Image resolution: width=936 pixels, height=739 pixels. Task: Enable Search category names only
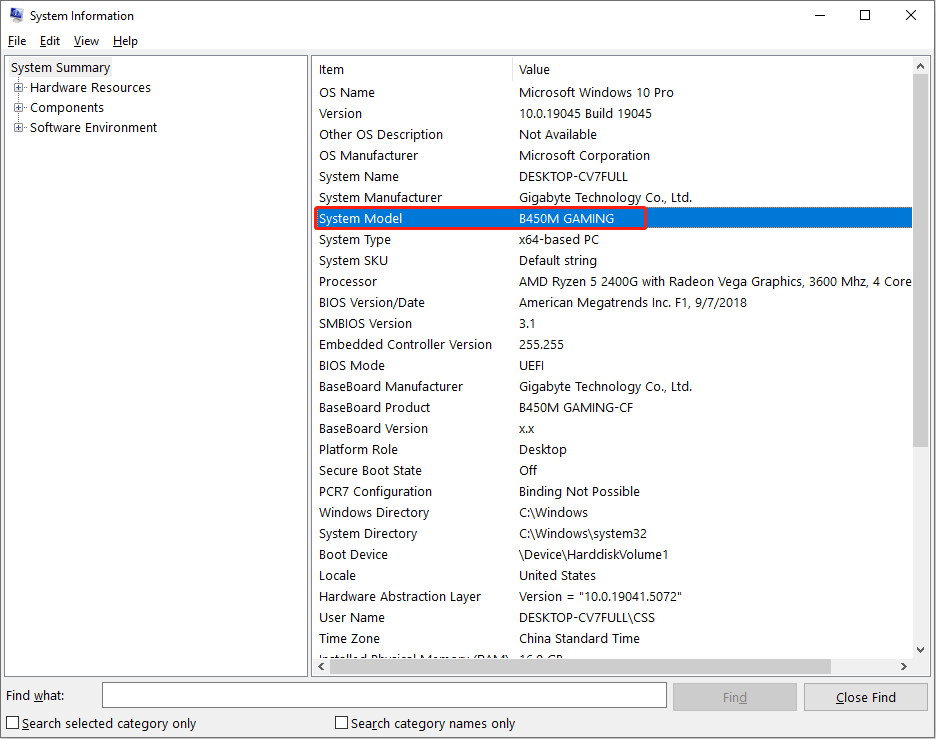coord(341,721)
